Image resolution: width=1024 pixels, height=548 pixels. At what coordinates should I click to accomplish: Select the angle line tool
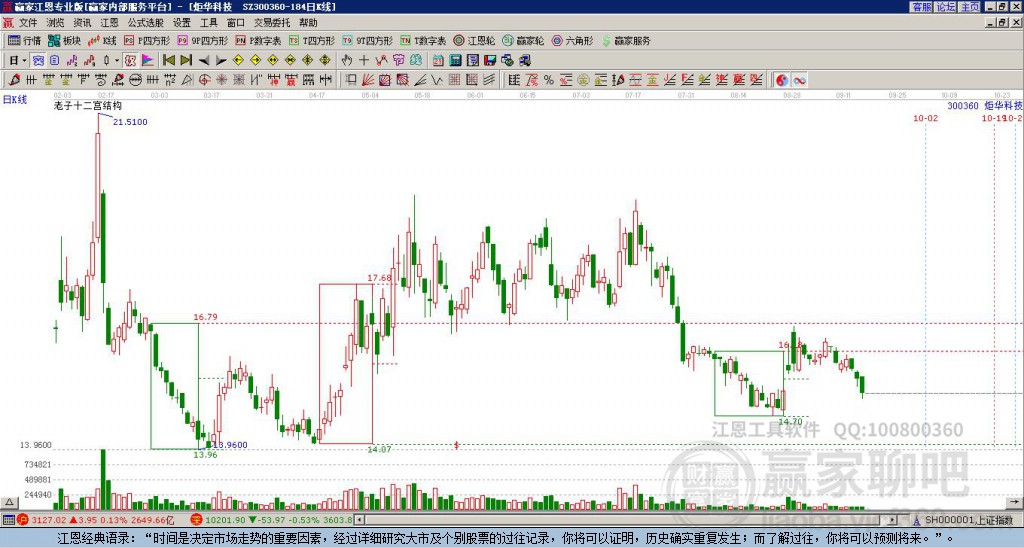pos(419,80)
